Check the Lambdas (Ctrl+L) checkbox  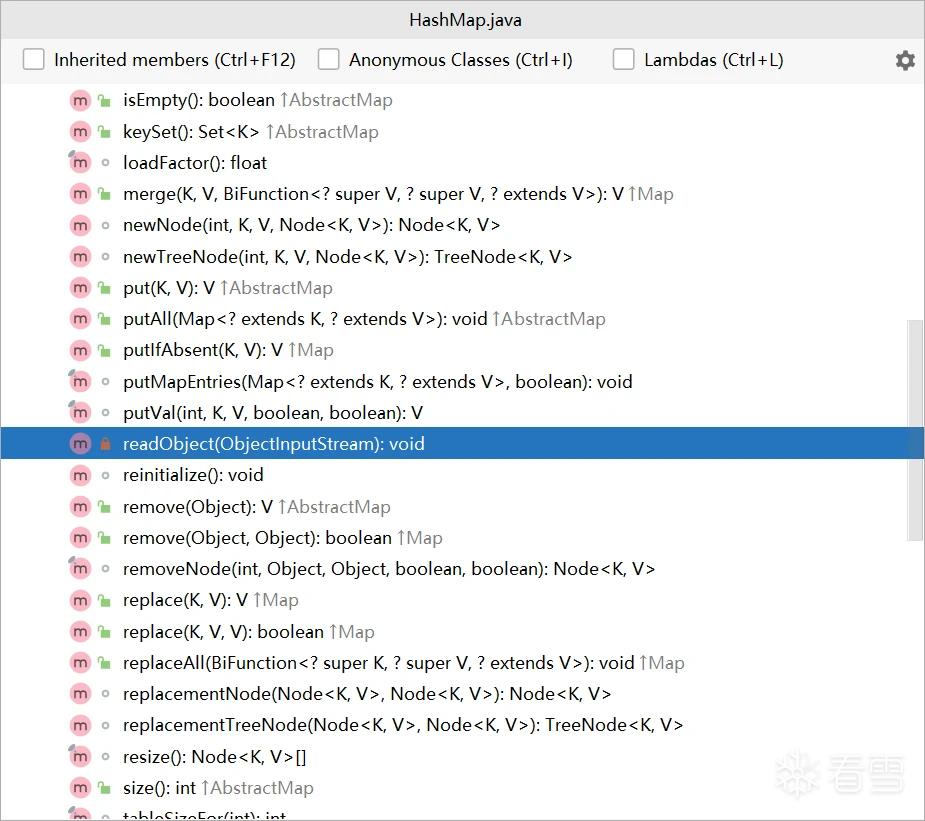tap(624, 60)
